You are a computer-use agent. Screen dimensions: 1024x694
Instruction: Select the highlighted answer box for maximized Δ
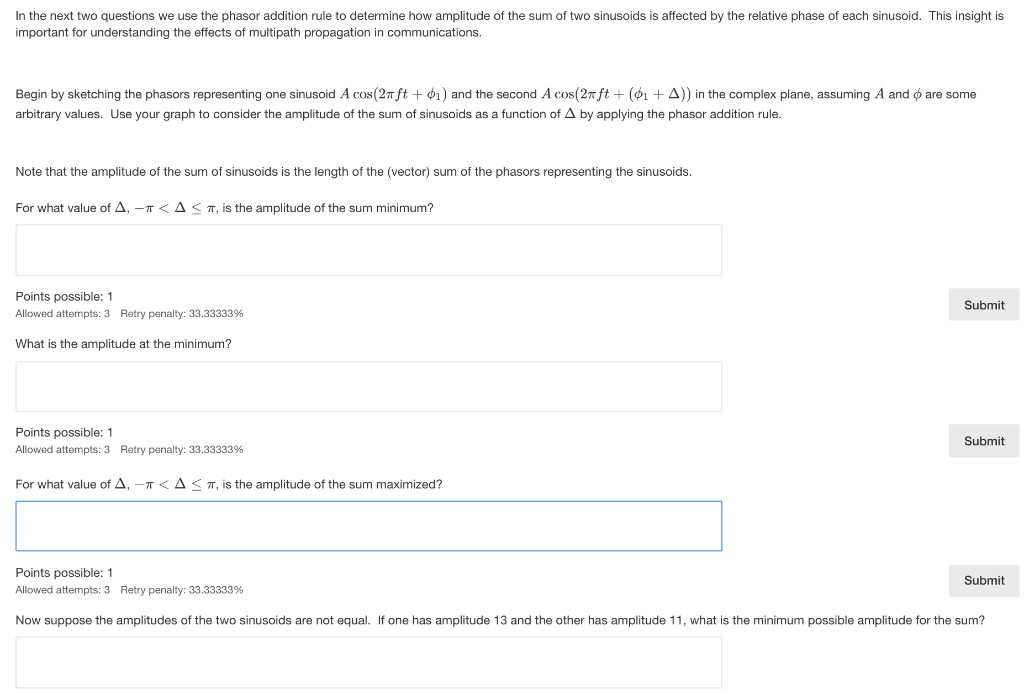click(368, 525)
